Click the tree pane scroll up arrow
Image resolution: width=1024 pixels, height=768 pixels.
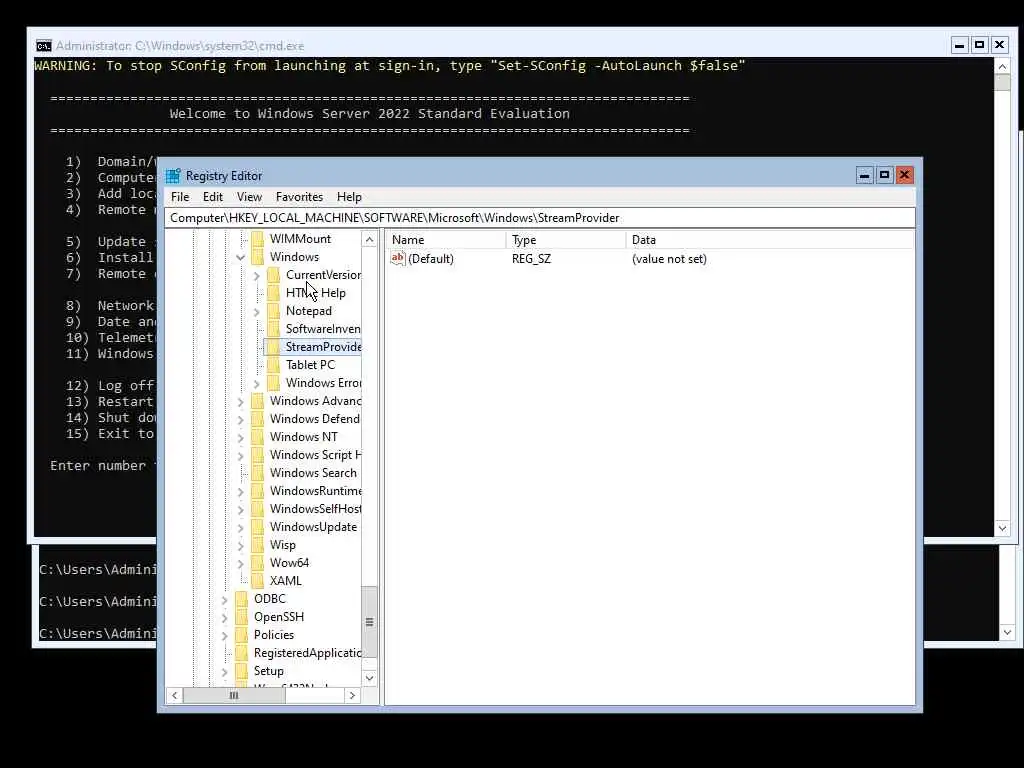370,240
